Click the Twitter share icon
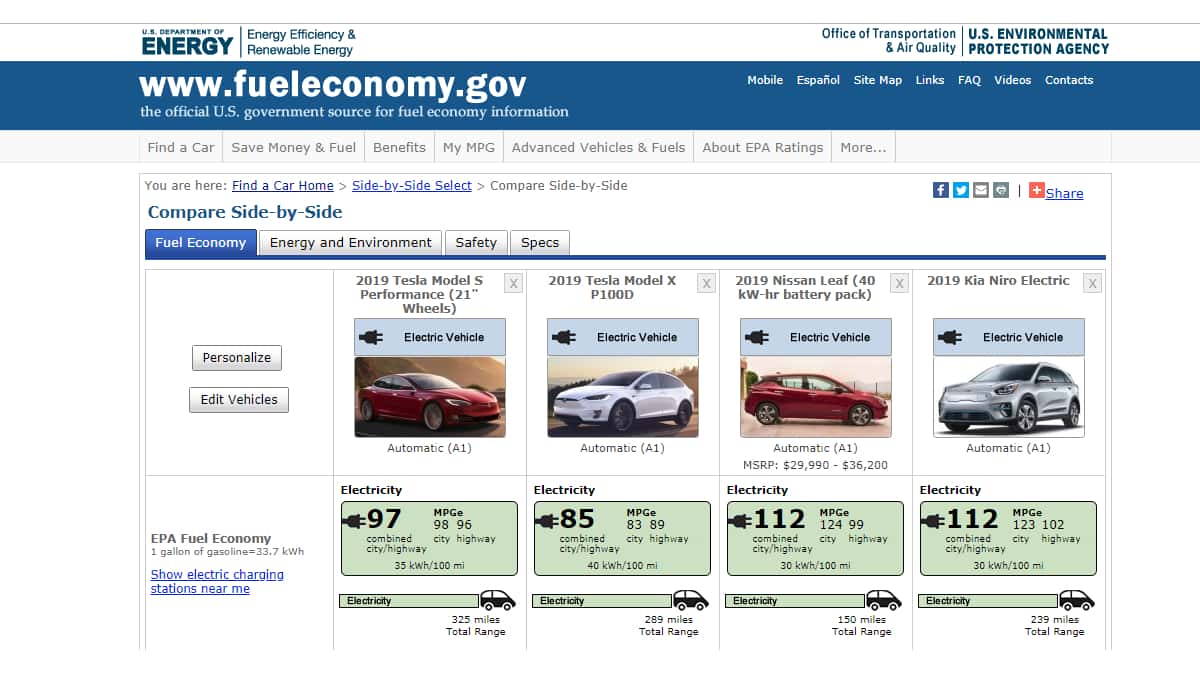This screenshot has height=675, width=1200. pyautogui.click(x=960, y=190)
